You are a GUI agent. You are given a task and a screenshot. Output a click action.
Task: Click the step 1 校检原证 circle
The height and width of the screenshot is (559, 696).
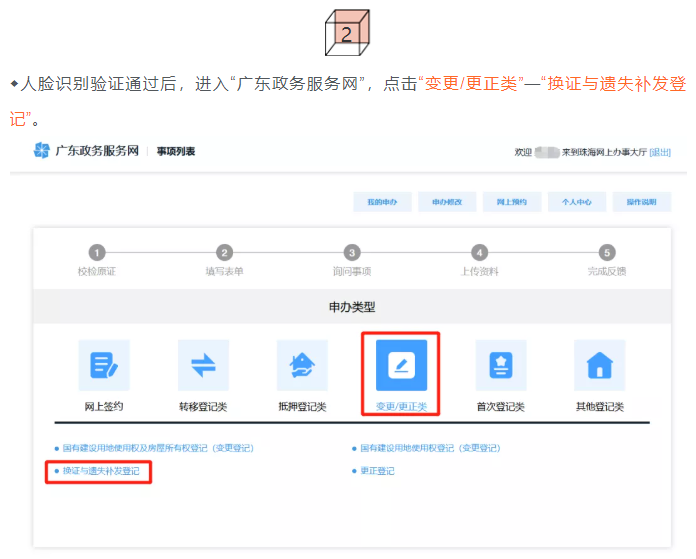pyautogui.click(x=96, y=253)
